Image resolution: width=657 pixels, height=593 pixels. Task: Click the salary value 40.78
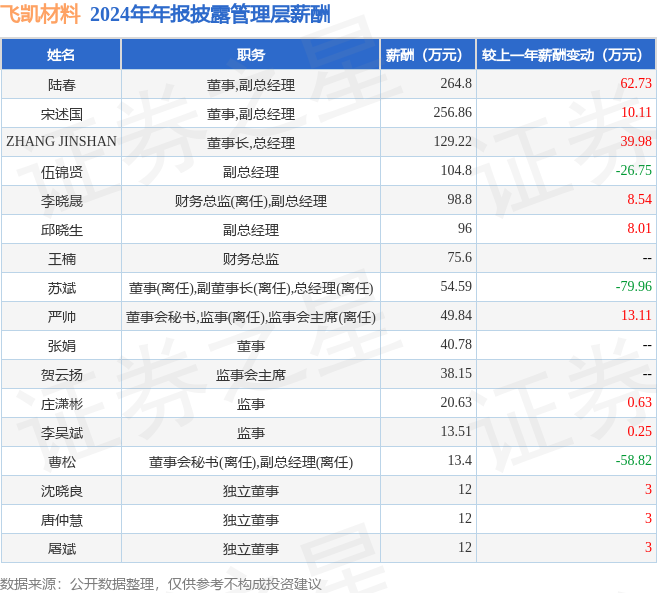(x=456, y=344)
